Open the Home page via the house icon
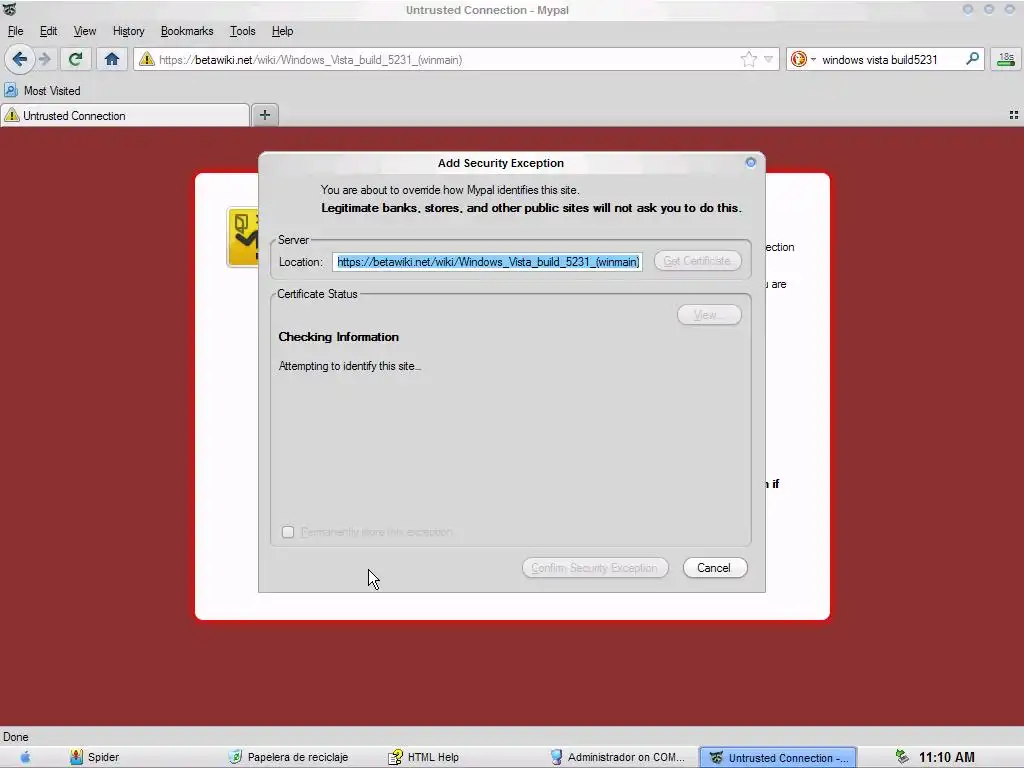The width and height of the screenshot is (1024, 768). (x=112, y=59)
